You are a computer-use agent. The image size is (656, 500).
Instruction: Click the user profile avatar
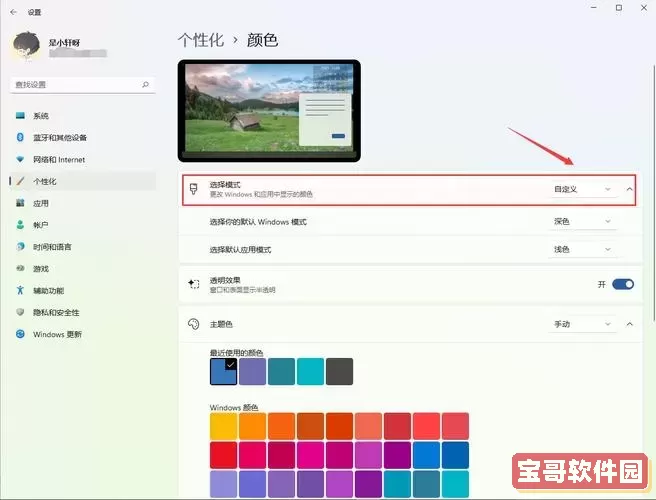pyautogui.click(x=26, y=46)
